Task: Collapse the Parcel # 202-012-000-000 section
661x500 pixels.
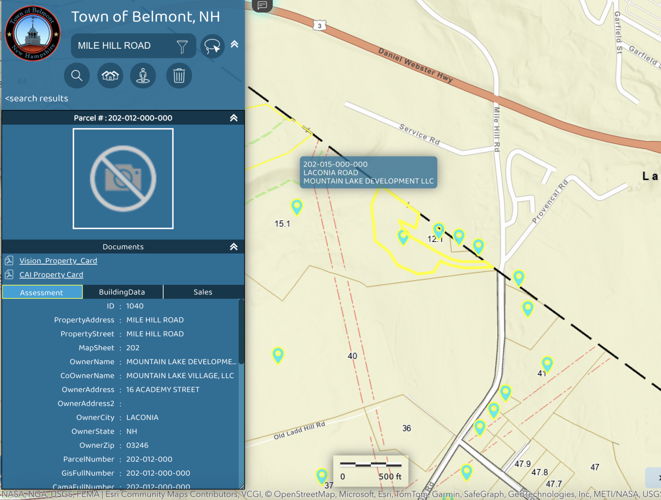Action: click(x=234, y=118)
